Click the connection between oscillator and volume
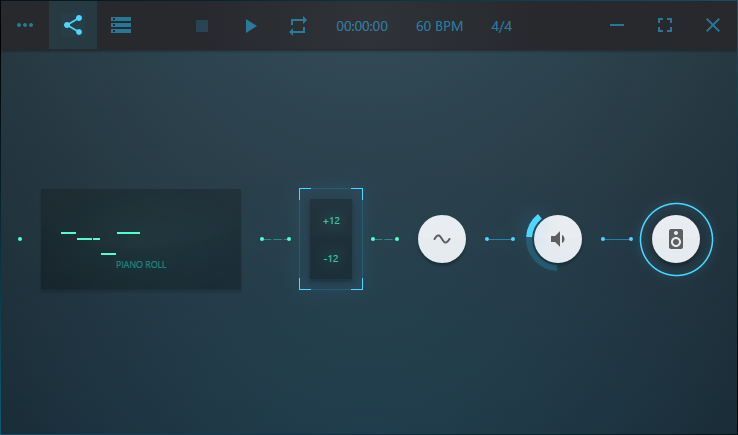738x435 pixels. point(500,239)
